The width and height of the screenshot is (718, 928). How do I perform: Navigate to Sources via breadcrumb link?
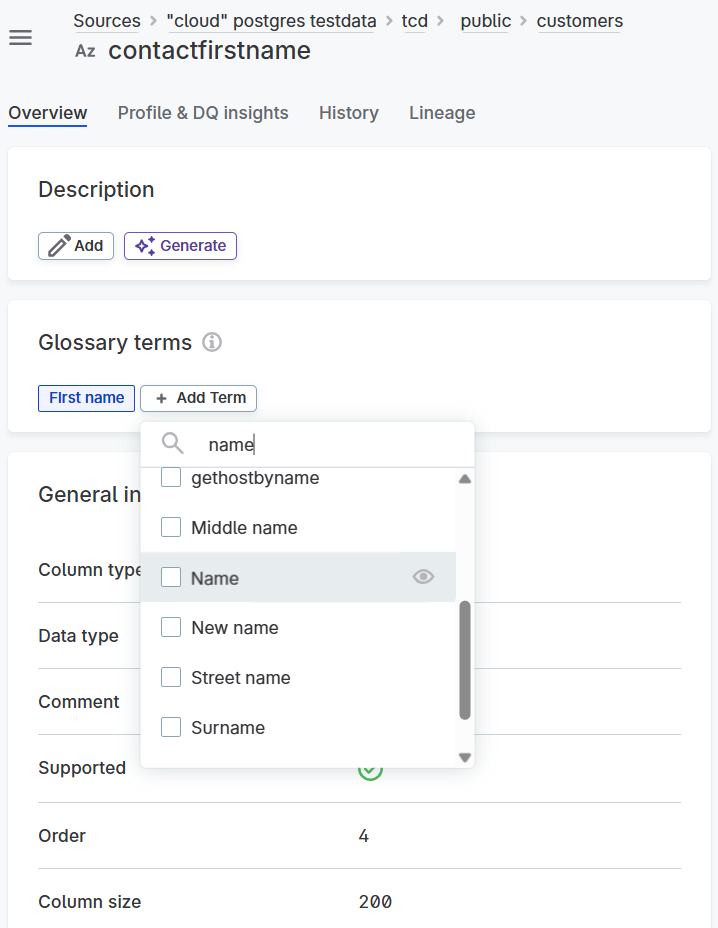[107, 20]
